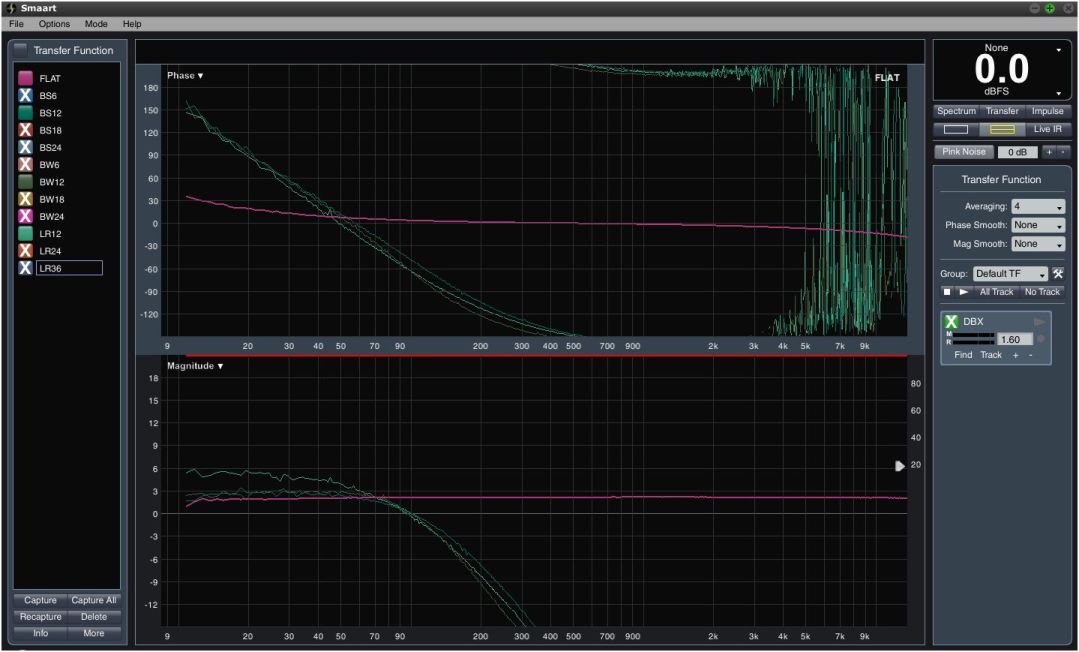Open group settings with the tools icon
Screen dimensions: 1079x652
[1058, 274]
